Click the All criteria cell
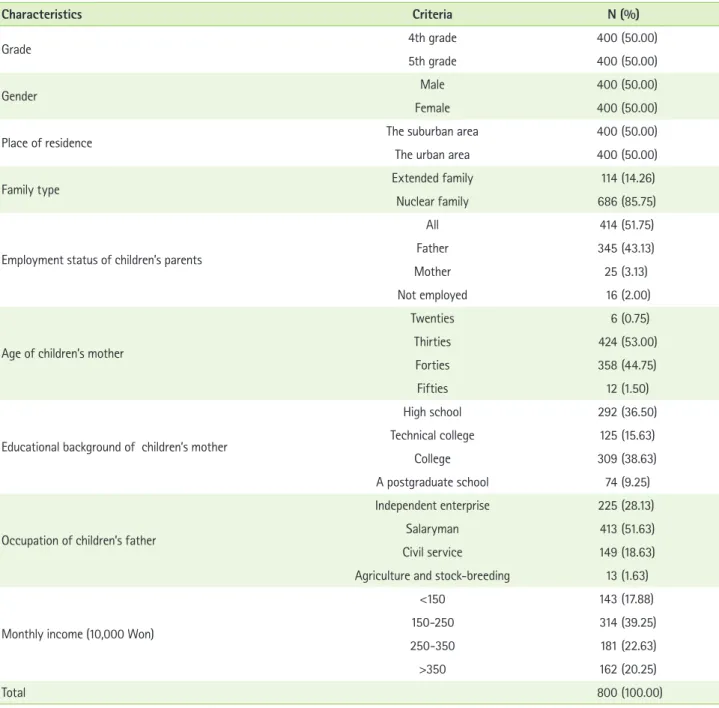Viewport: 719px width, 708px height. tap(432, 225)
